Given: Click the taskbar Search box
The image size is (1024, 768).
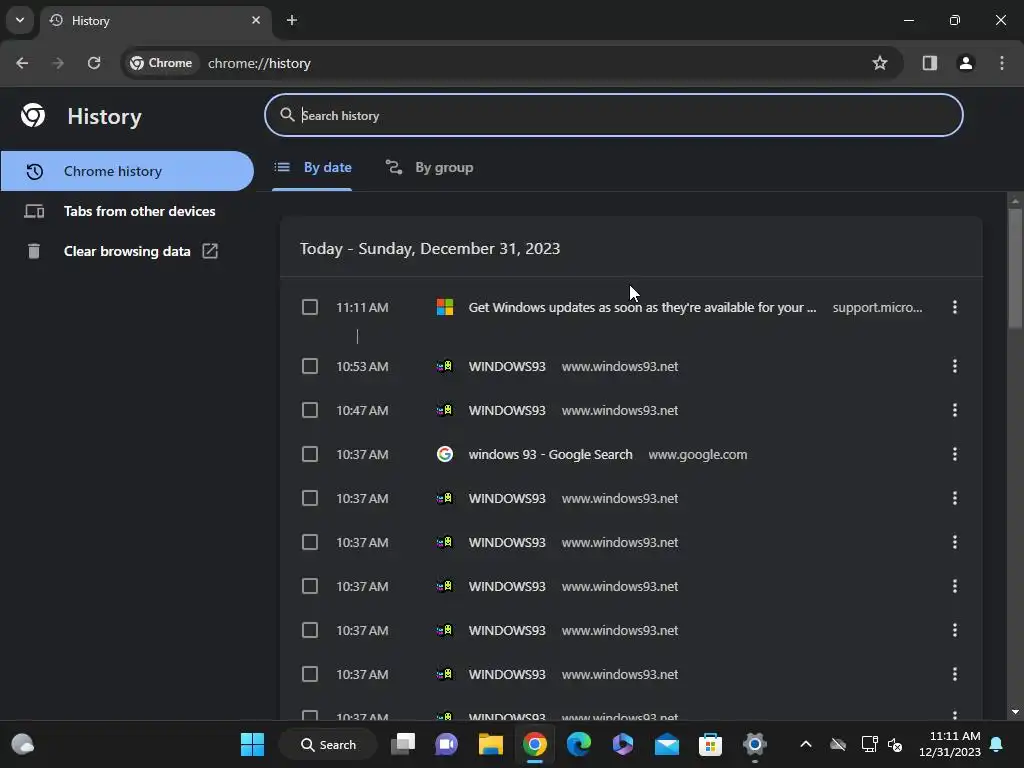Looking at the screenshot, I should tap(328, 744).
